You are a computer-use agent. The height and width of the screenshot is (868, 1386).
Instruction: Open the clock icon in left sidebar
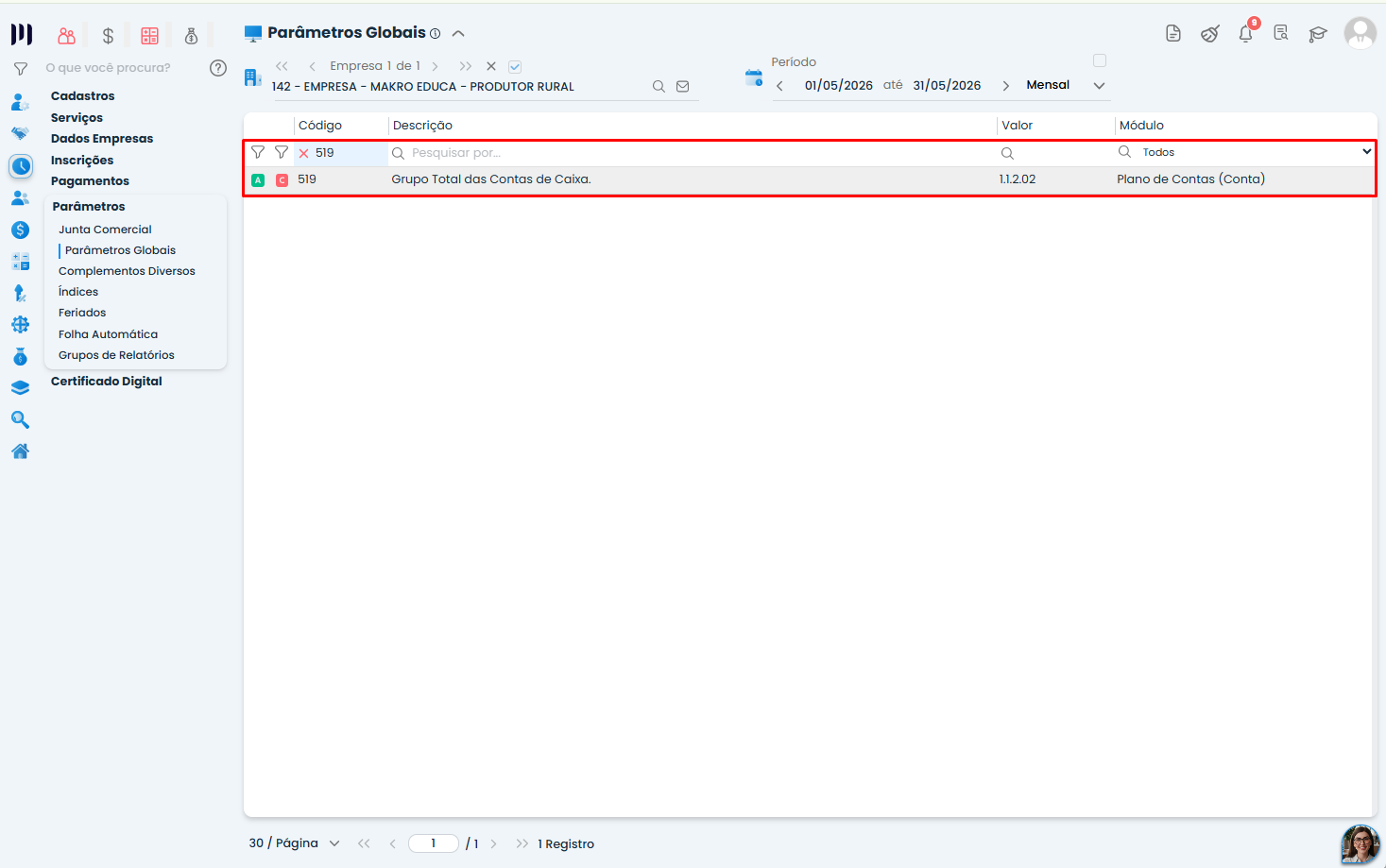pyautogui.click(x=21, y=166)
